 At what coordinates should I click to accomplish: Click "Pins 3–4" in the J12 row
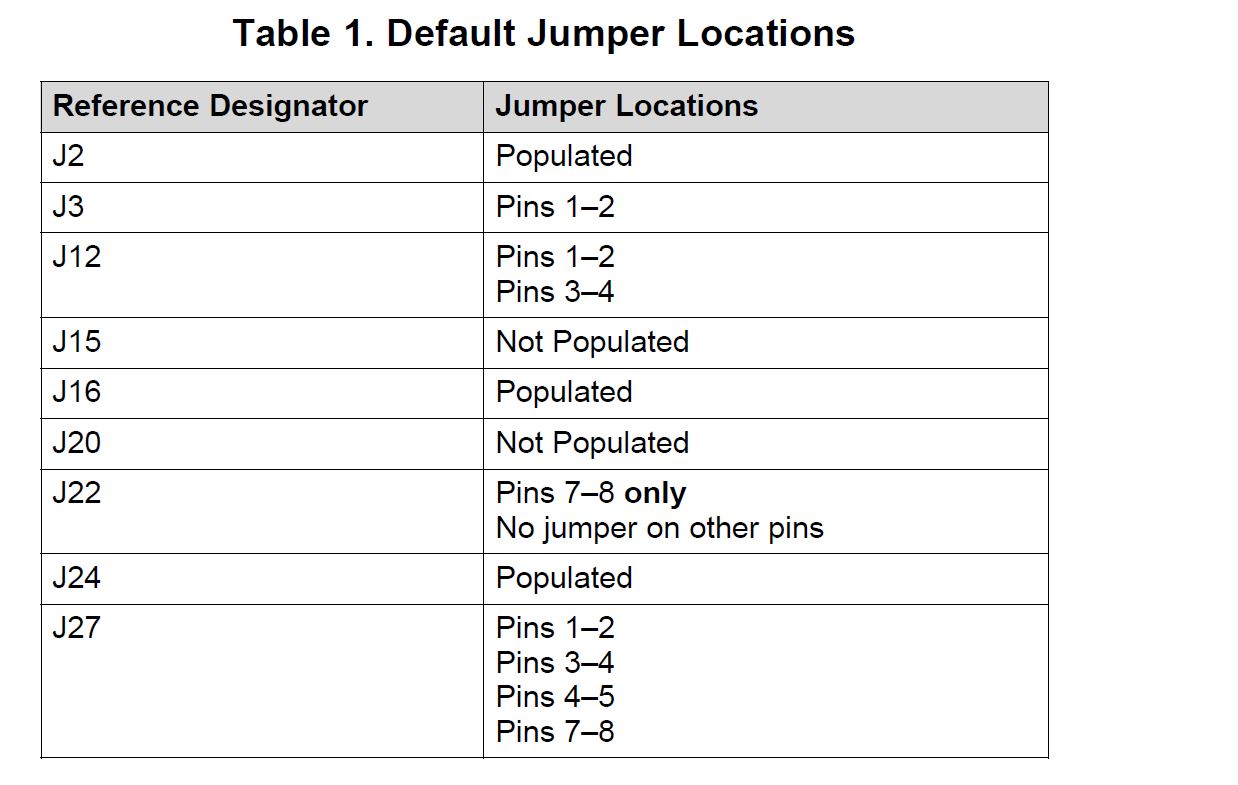(555, 292)
